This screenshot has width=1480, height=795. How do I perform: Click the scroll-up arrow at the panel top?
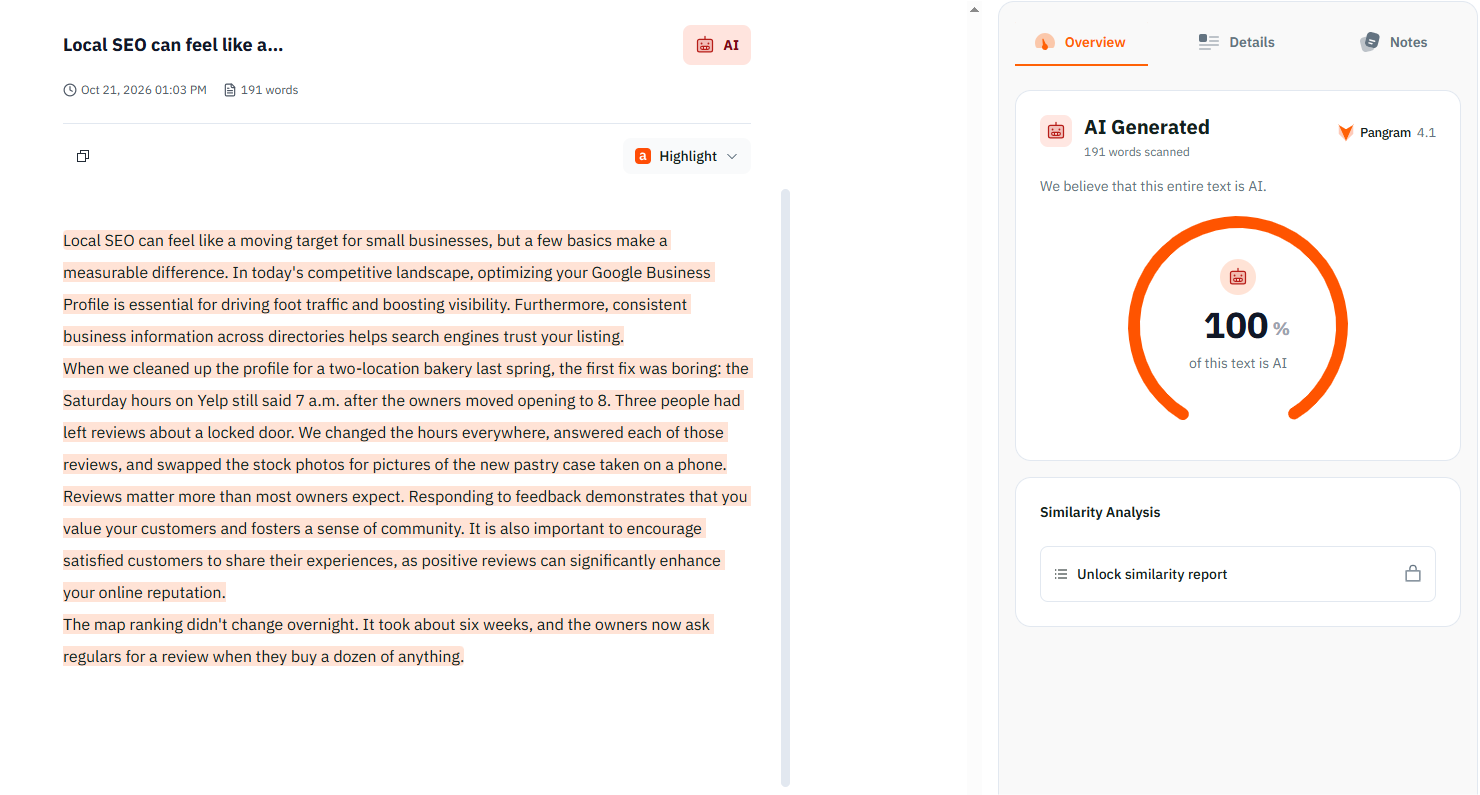pyautogui.click(x=974, y=10)
